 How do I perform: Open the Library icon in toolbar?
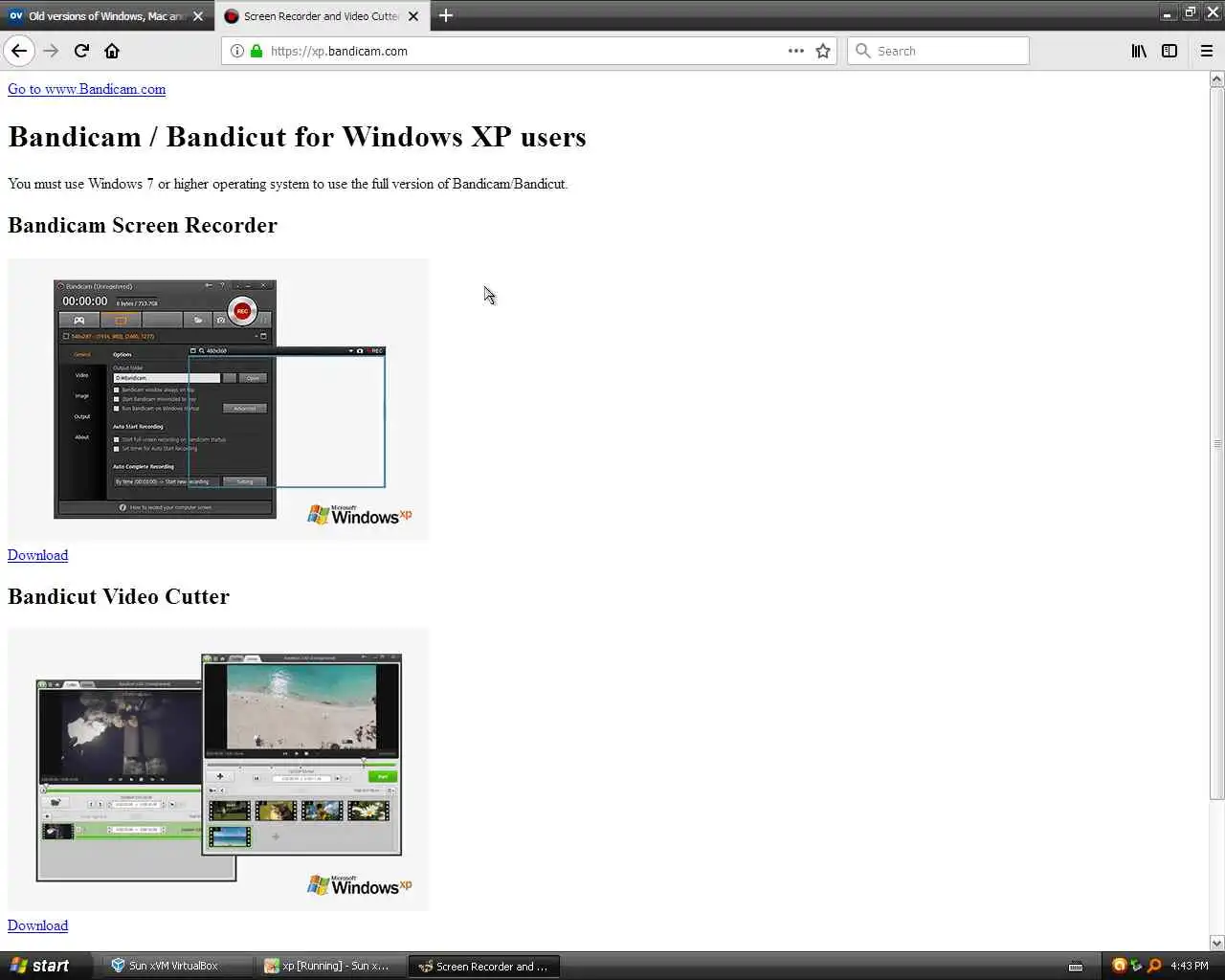pos(1139,51)
